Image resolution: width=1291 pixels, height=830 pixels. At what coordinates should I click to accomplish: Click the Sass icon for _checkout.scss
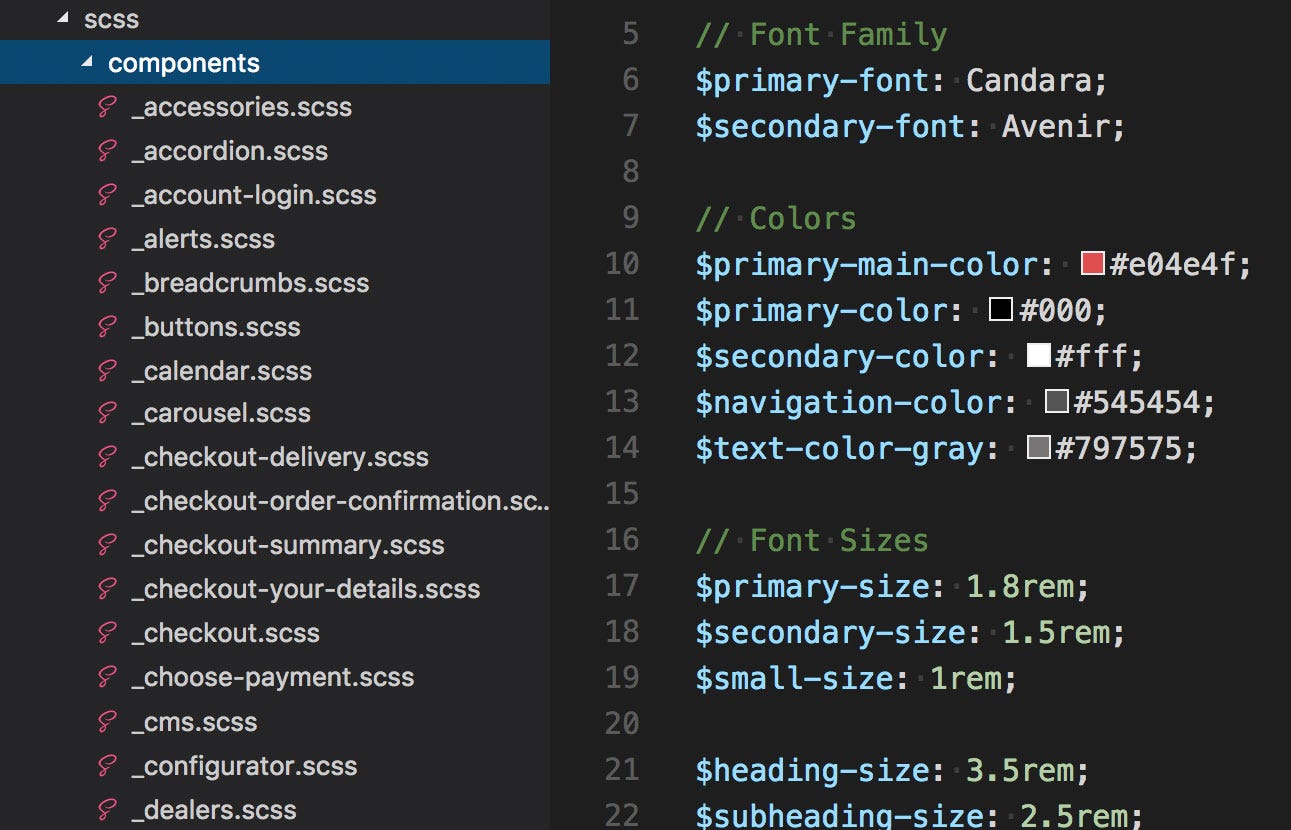(x=107, y=634)
